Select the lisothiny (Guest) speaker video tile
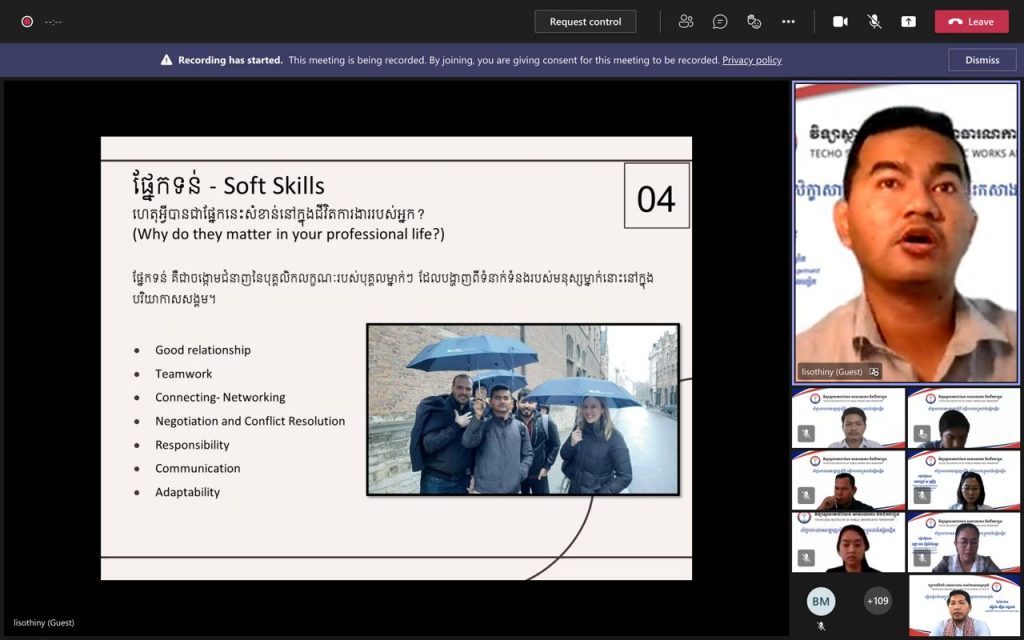Viewport: 1024px width, 640px height. pyautogui.click(x=906, y=232)
